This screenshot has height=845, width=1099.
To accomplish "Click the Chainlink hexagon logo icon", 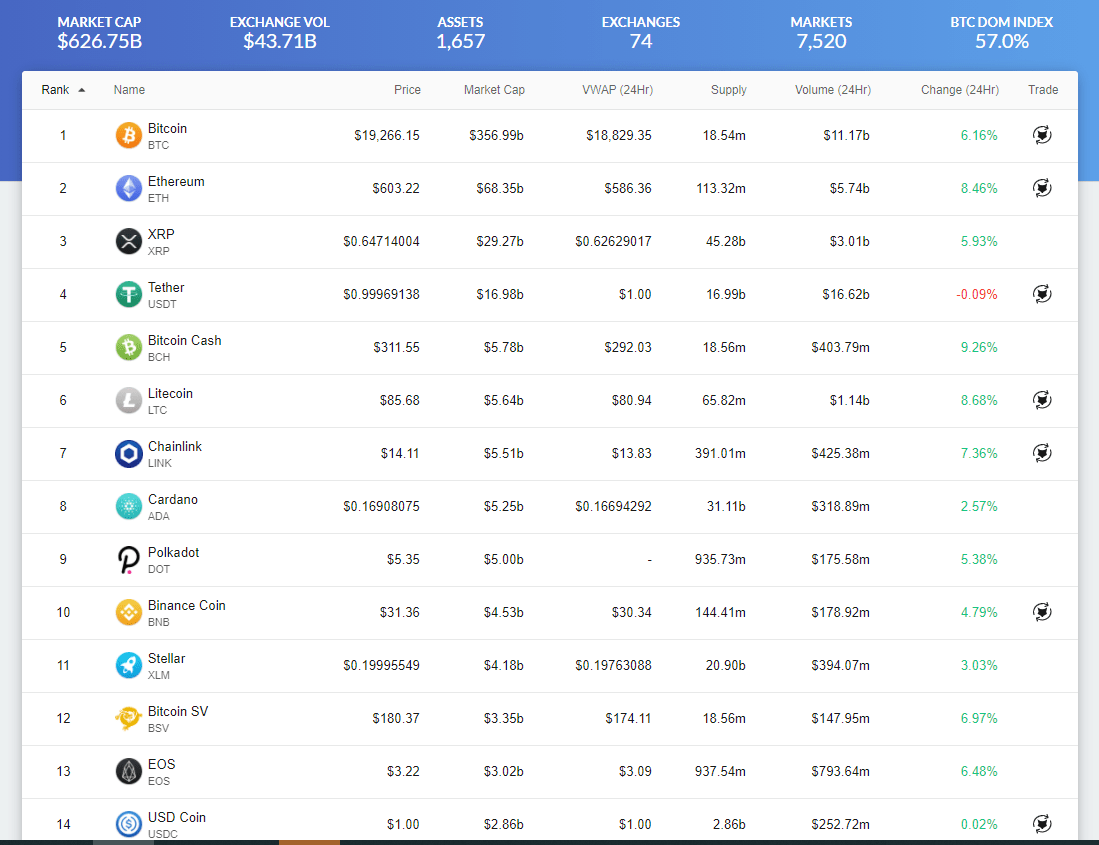I will coord(129,453).
